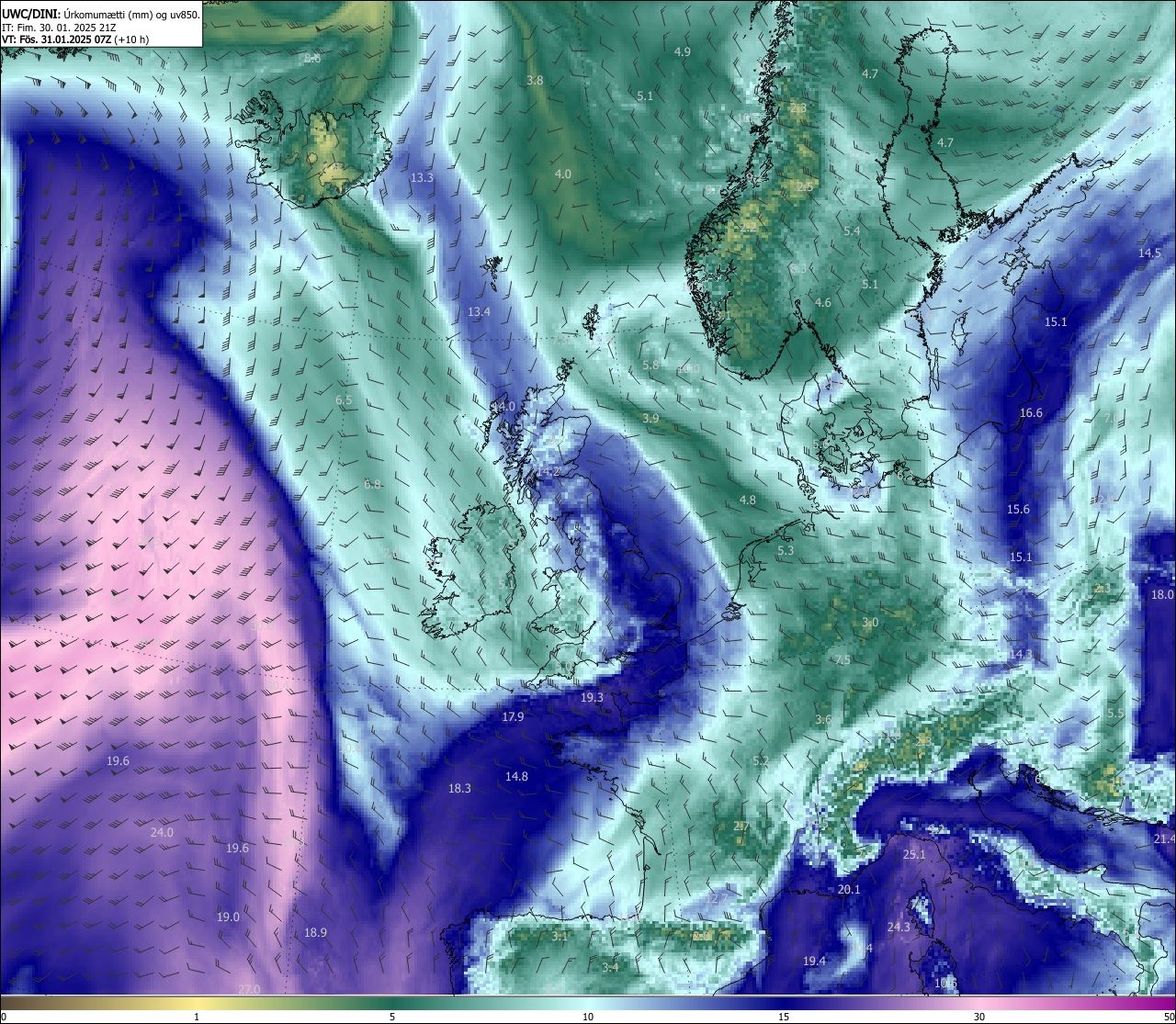Click the 6.7 value at upper right
This screenshot has width=1176, height=1024.
click(1137, 84)
